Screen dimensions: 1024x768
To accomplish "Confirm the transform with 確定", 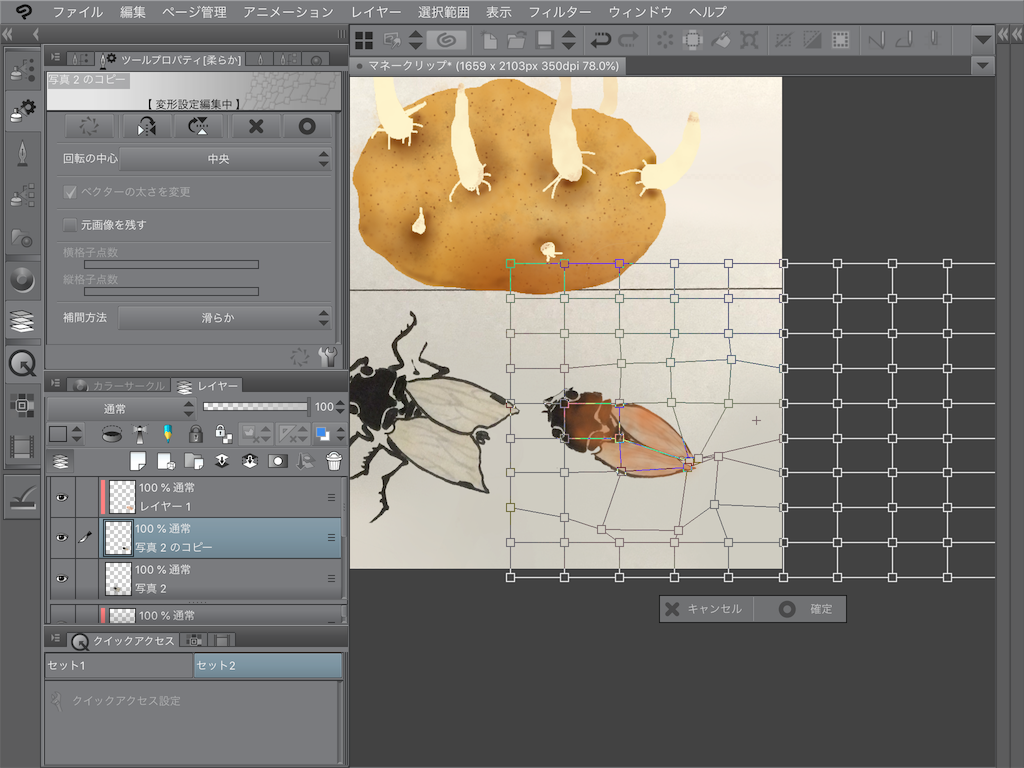I will point(800,609).
